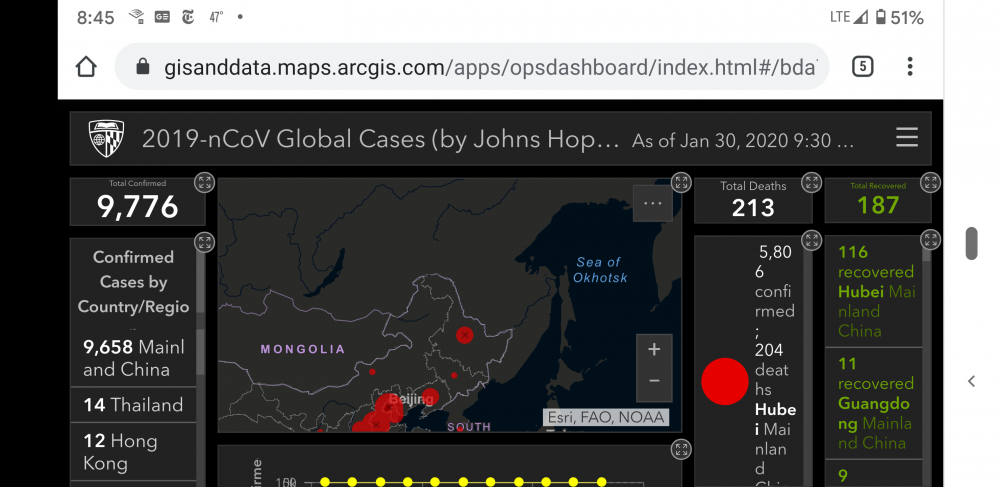Expand the recovered list panel

(x=930, y=240)
